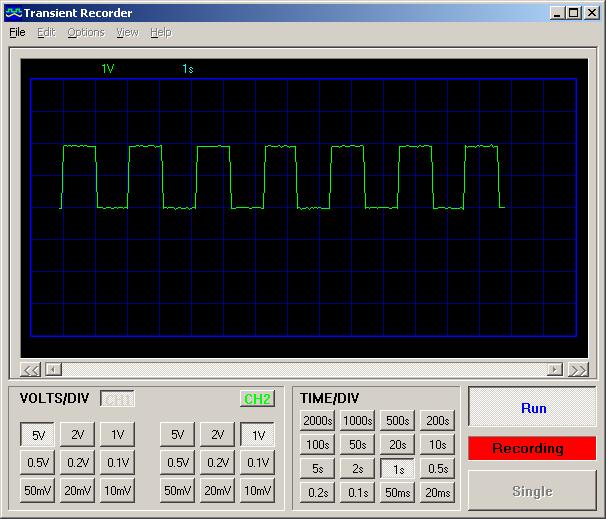
Task: Select 2000s time per division
Action: pyautogui.click(x=317, y=421)
